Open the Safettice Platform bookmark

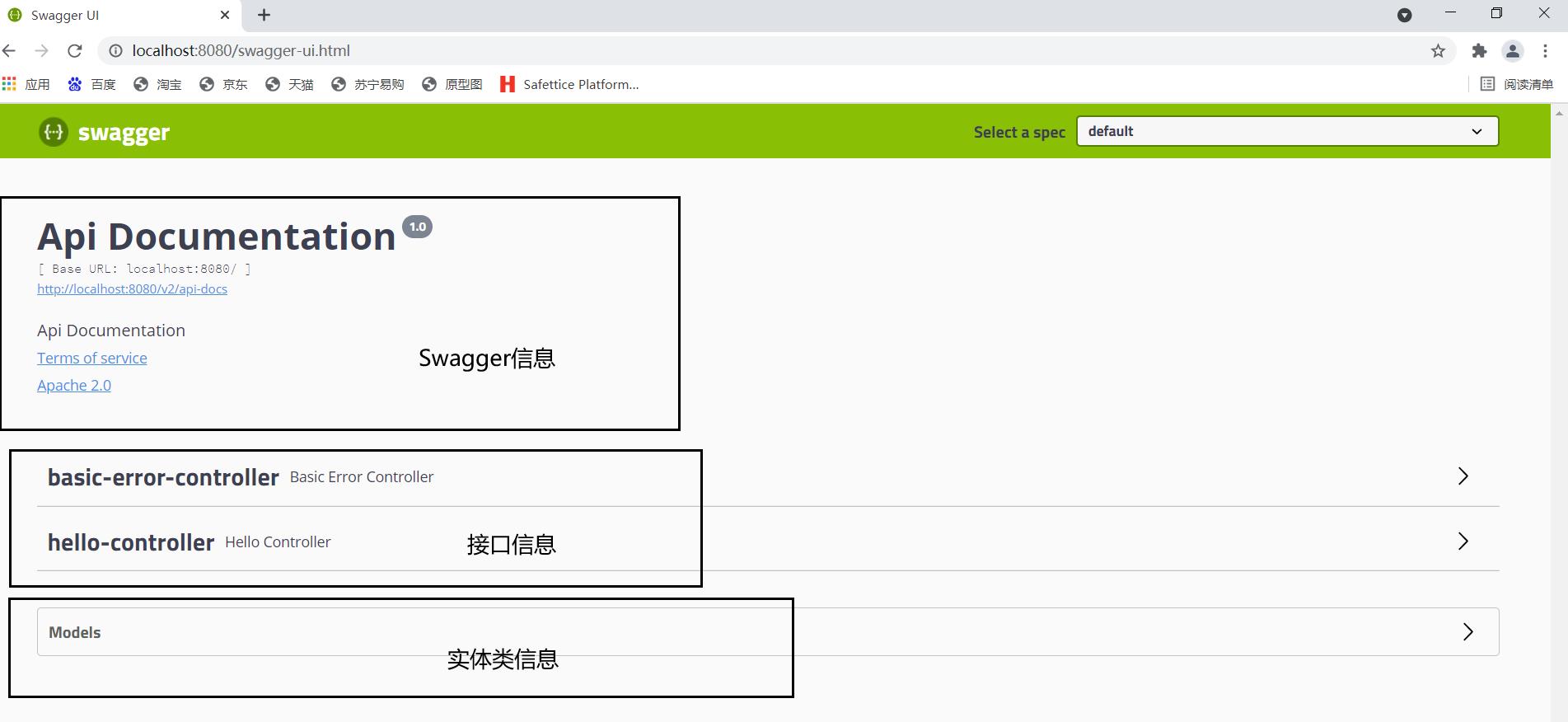coord(569,84)
